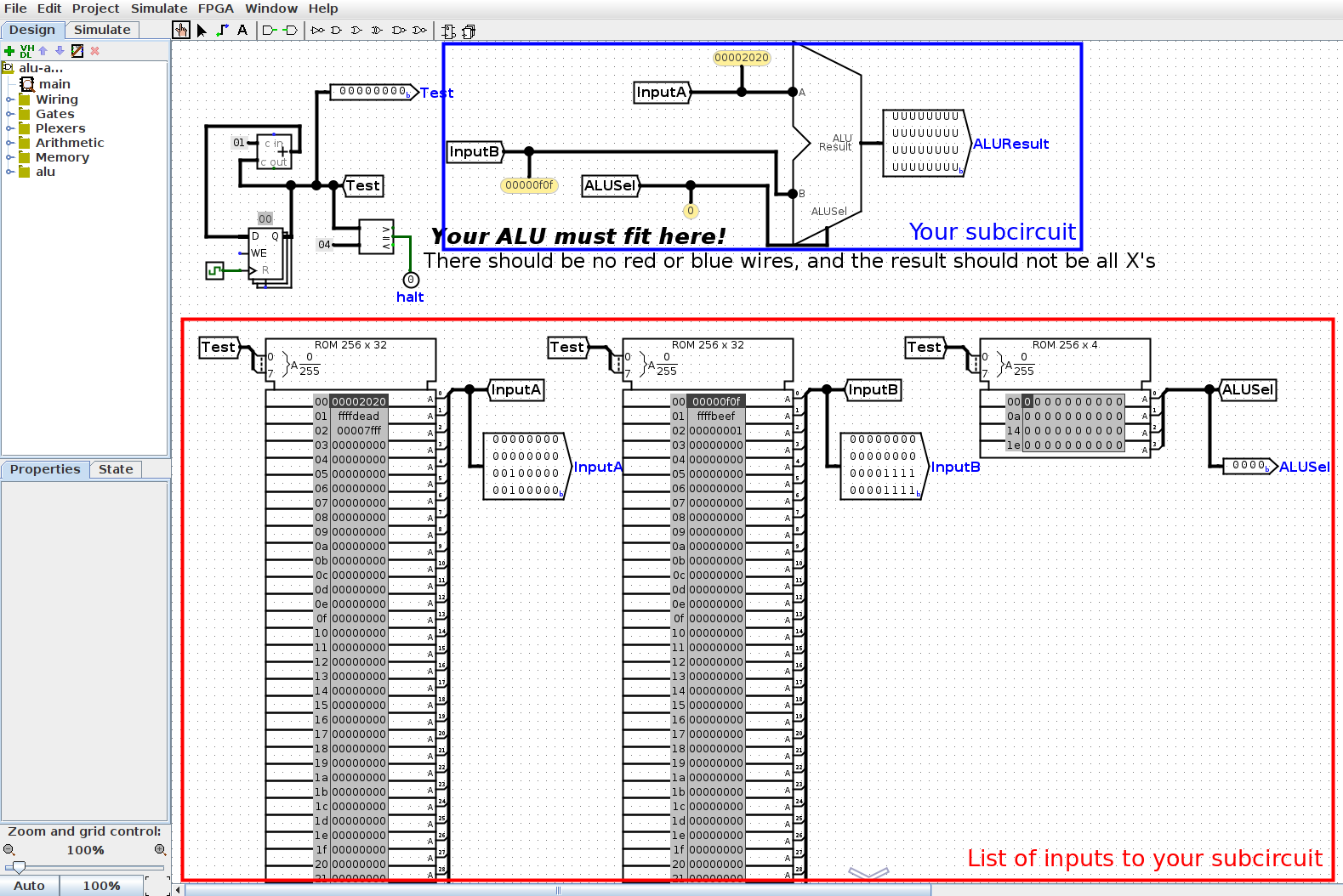Viewport: 1343px width, 896px height.
Task: Click the VHDL add icon
Action: pyautogui.click(x=26, y=51)
